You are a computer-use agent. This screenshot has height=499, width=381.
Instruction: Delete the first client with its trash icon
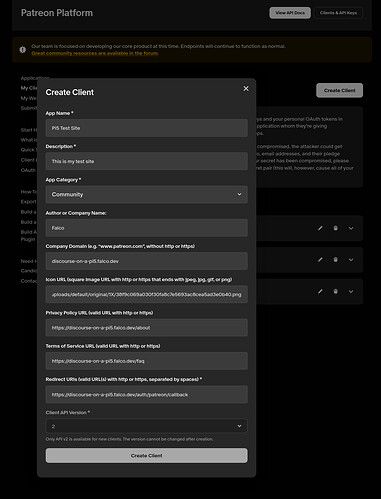pyautogui.click(x=336, y=228)
